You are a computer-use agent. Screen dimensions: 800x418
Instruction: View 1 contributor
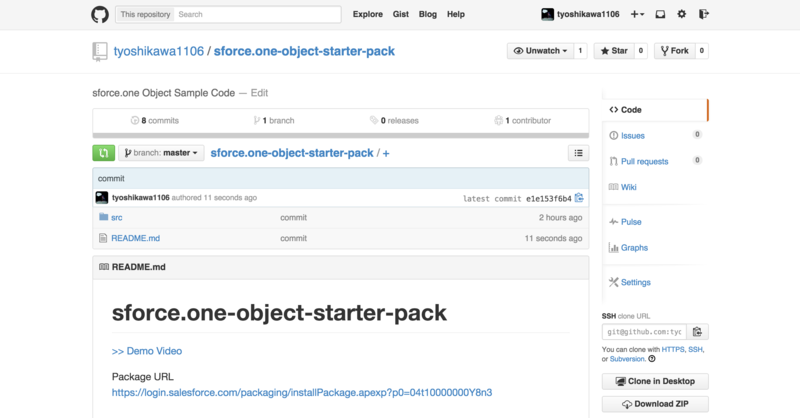click(522, 120)
